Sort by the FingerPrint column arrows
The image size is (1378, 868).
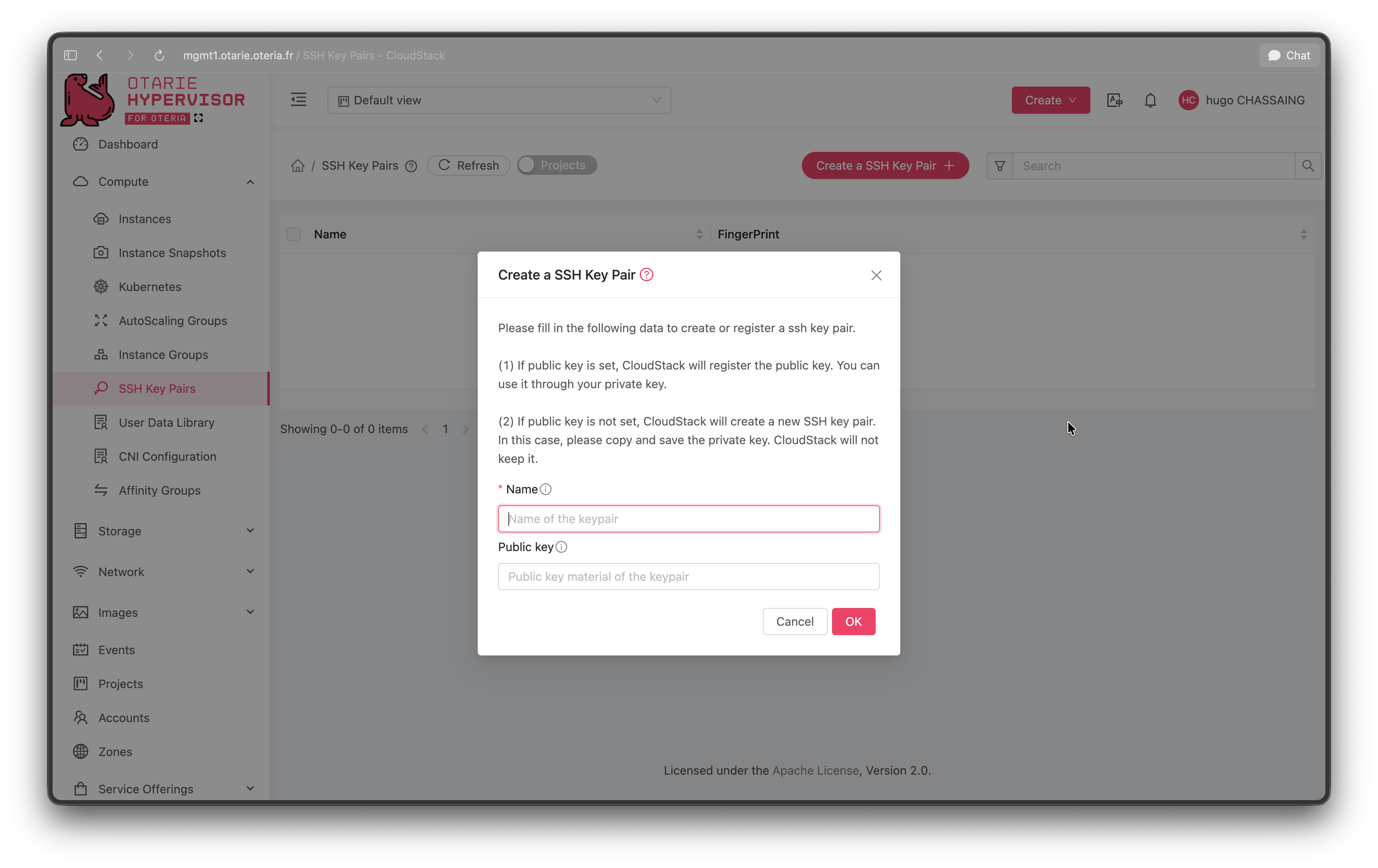1303,235
